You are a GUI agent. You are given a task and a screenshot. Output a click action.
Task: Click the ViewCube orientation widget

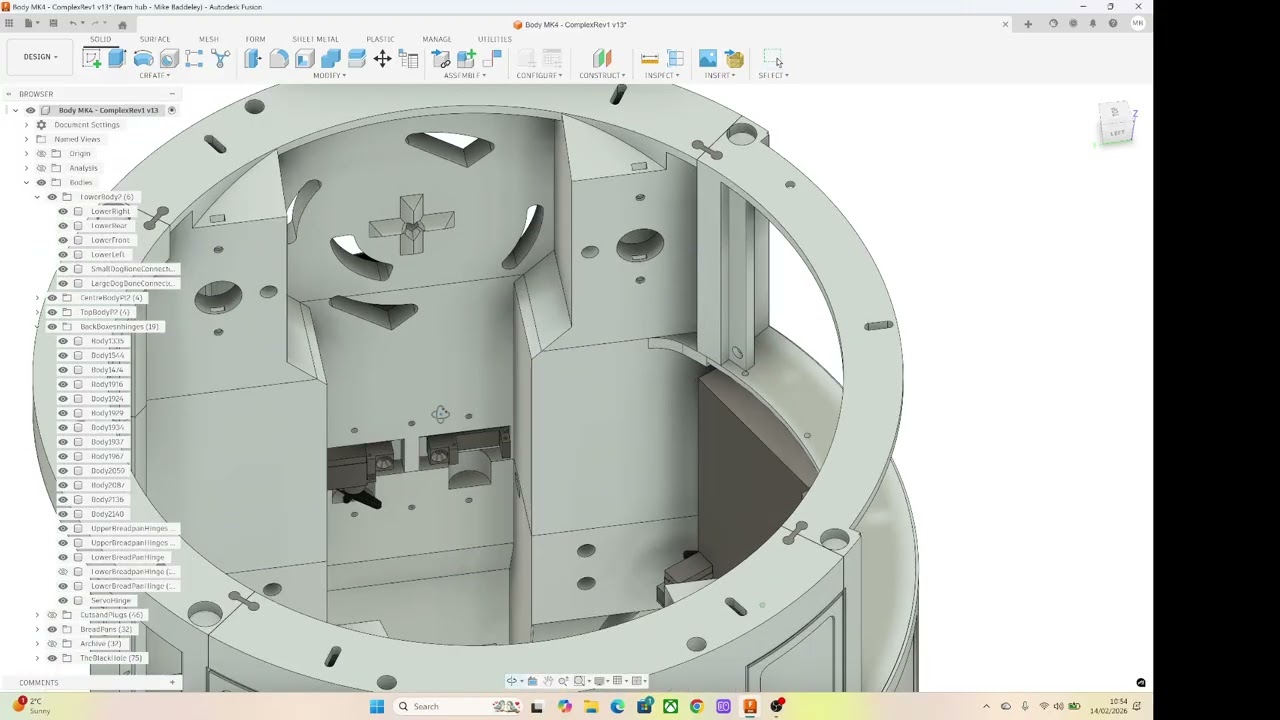click(1116, 123)
